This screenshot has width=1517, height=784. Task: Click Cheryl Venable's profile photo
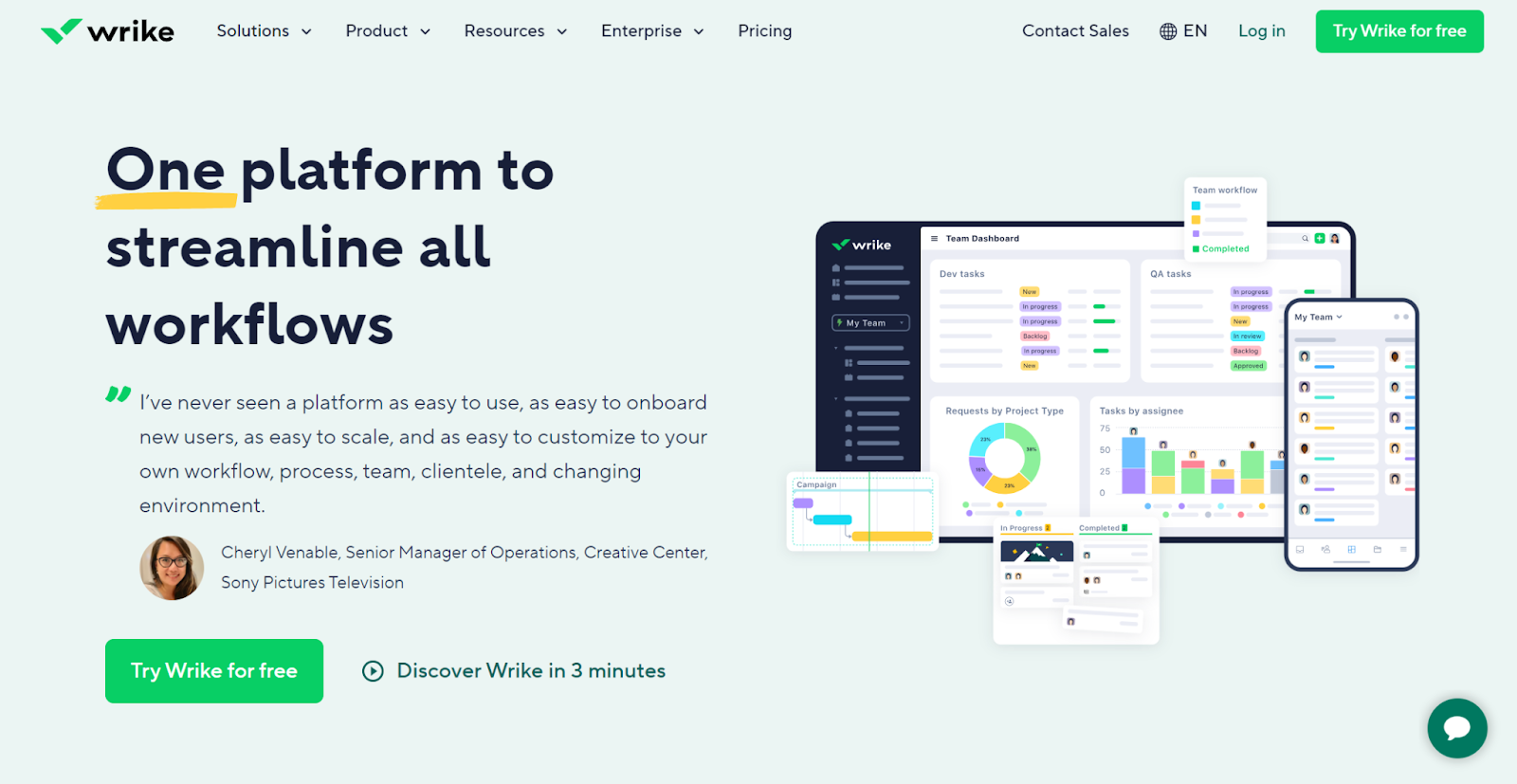click(x=172, y=568)
